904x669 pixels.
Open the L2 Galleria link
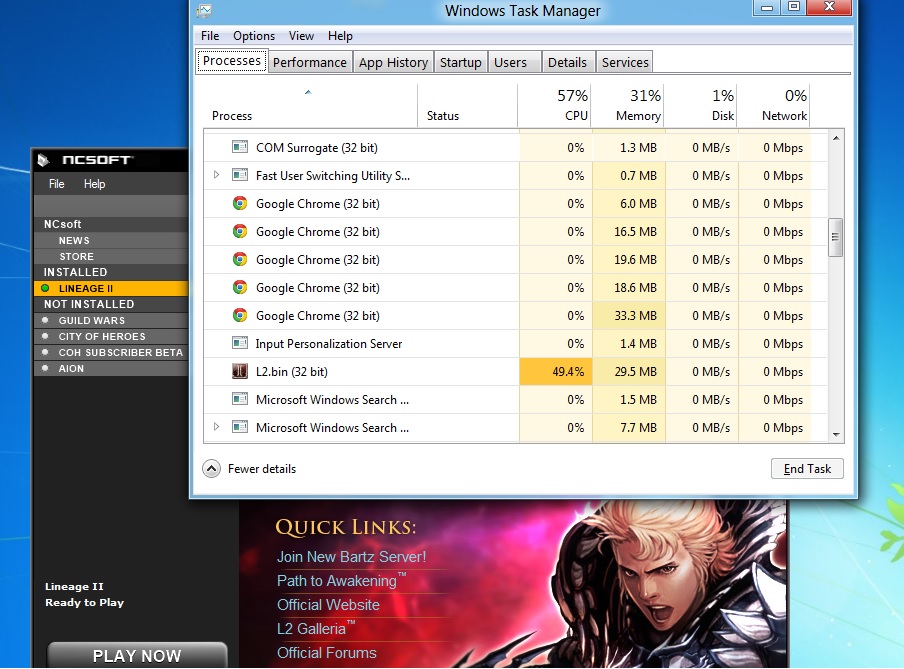(x=315, y=628)
